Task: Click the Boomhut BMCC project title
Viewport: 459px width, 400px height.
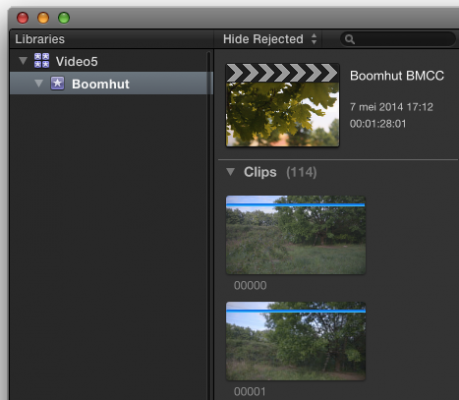Action: [397, 76]
